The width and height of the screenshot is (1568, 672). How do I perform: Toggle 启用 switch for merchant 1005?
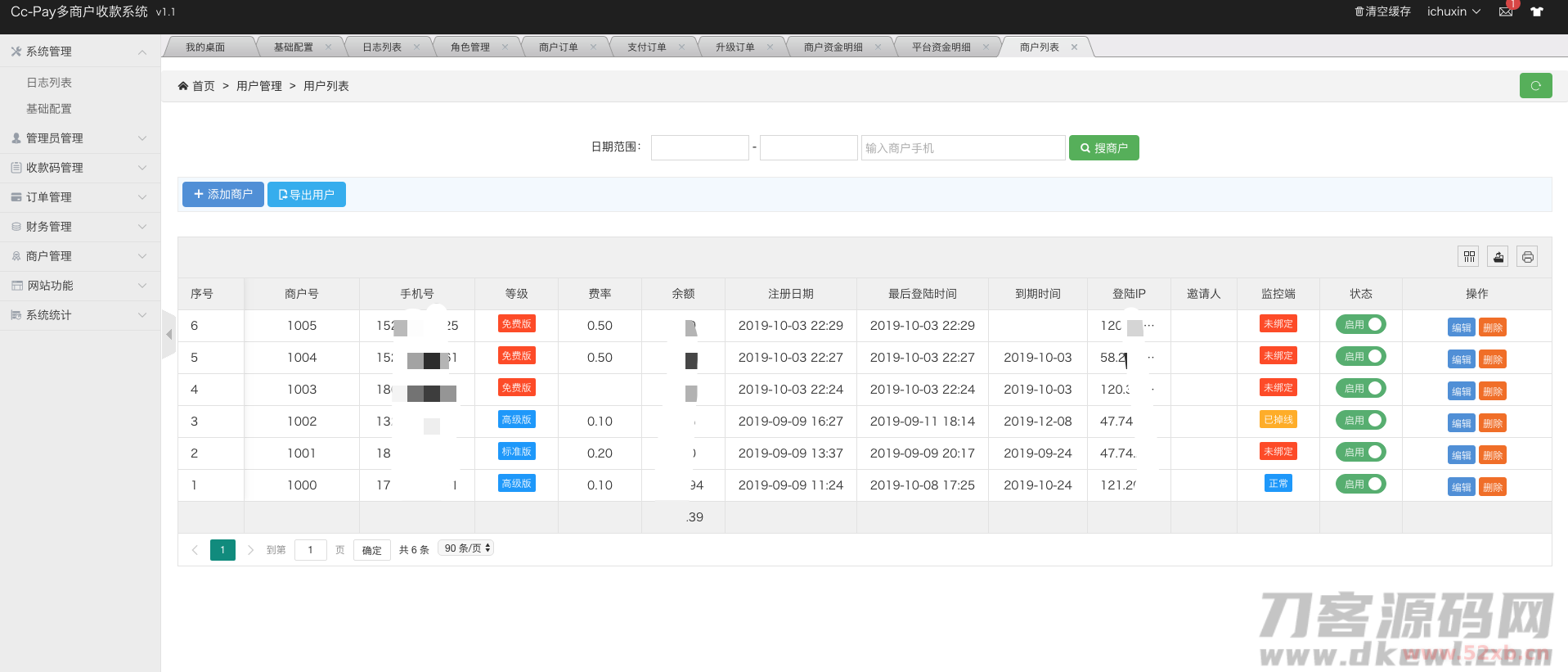(1360, 325)
